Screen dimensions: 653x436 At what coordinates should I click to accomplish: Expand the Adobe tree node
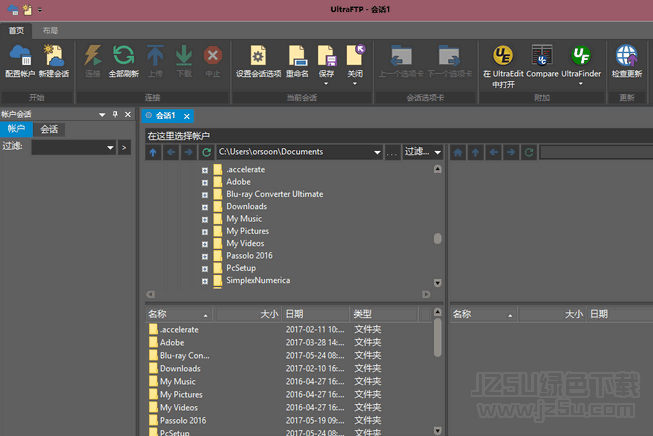click(204, 182)
